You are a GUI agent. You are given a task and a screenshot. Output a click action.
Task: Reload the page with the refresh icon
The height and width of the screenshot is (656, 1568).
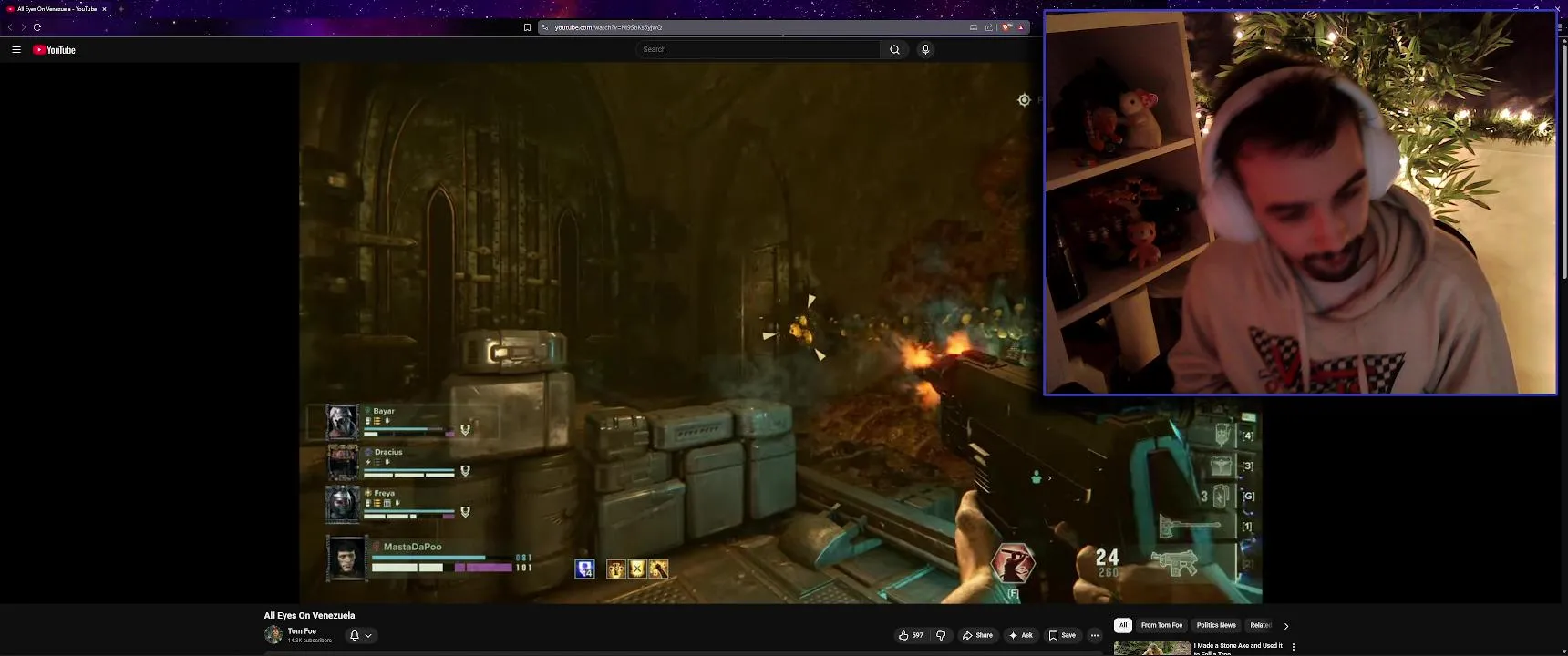click(x=37, y=27)
